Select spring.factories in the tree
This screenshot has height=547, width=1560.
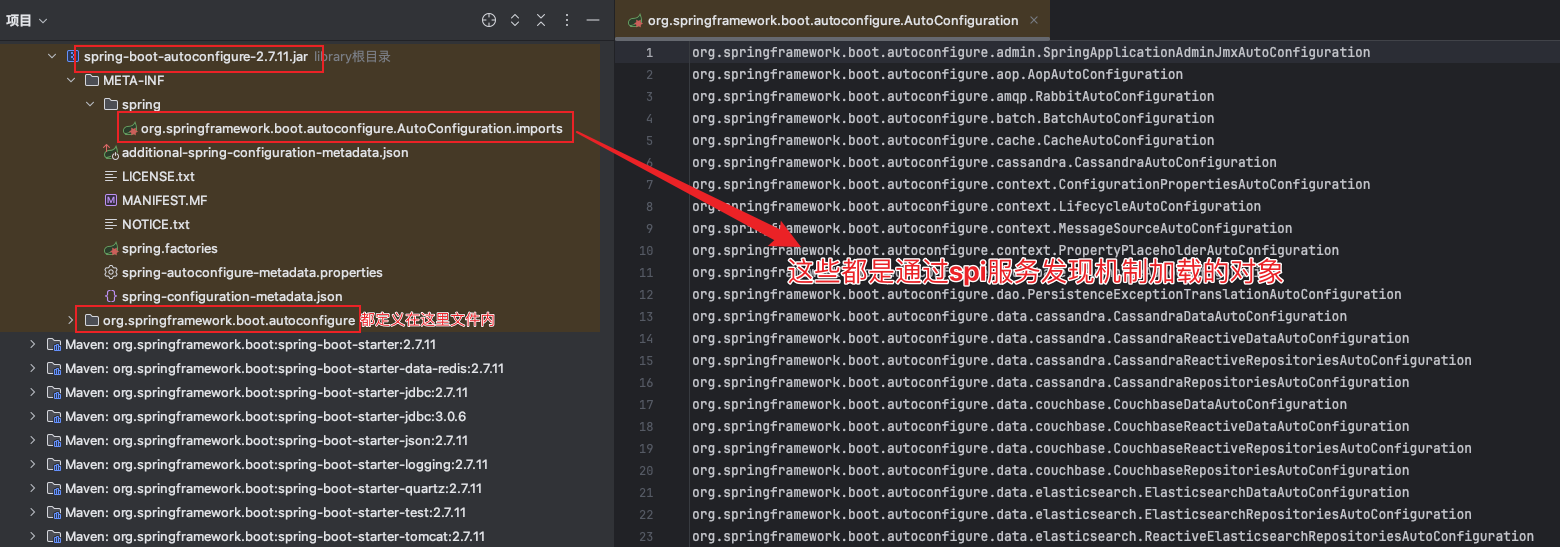click(x=170, y=249)
